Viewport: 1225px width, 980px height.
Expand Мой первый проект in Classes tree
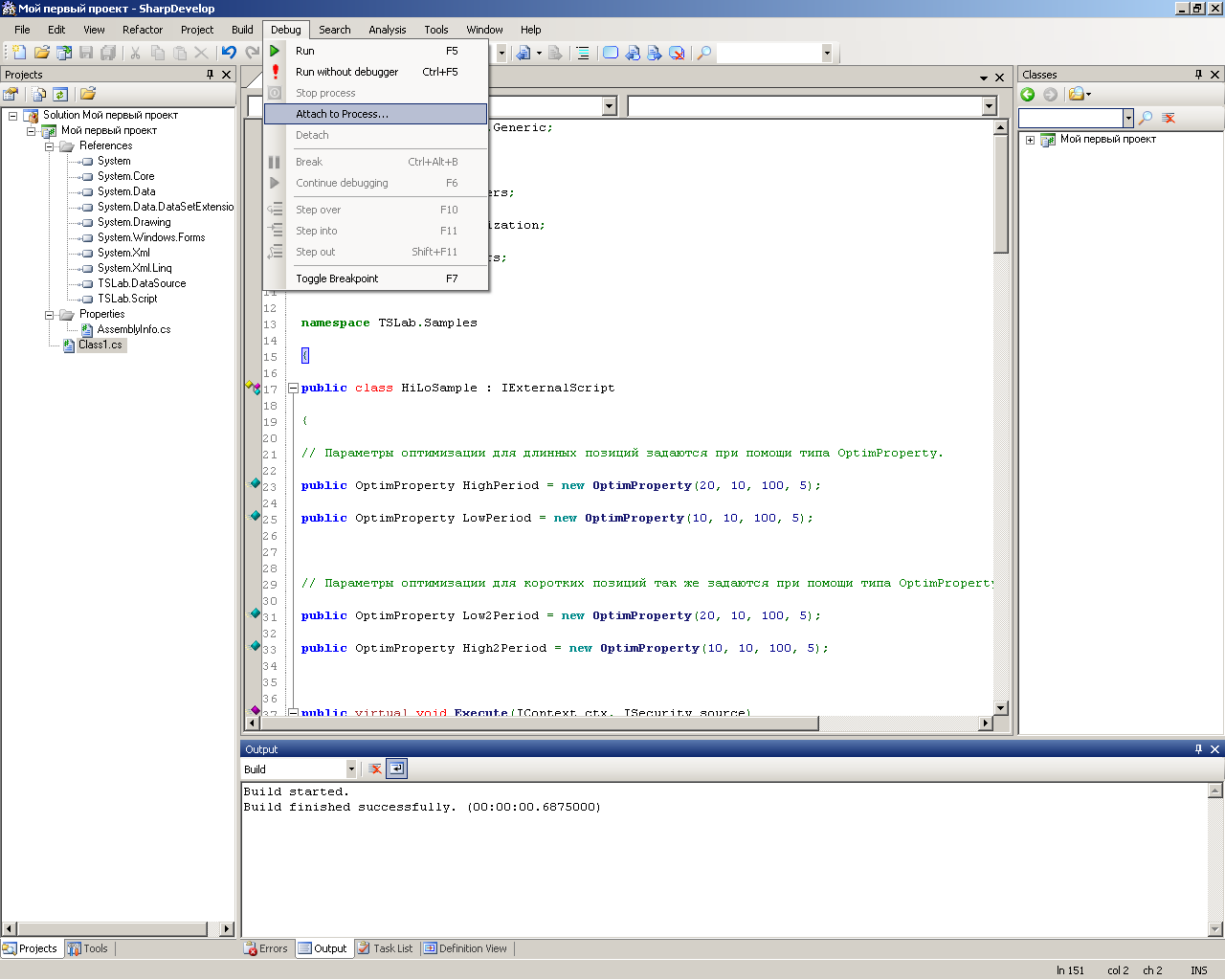(x=1030, y=140)
